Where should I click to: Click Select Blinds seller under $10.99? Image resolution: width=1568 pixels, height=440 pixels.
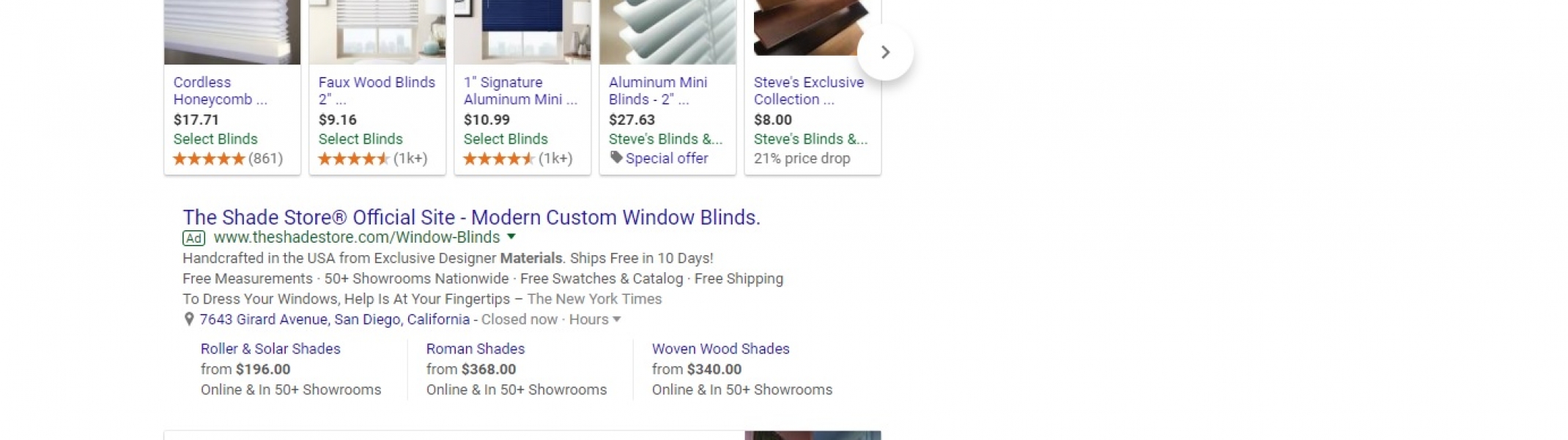(x=506, y=139)
